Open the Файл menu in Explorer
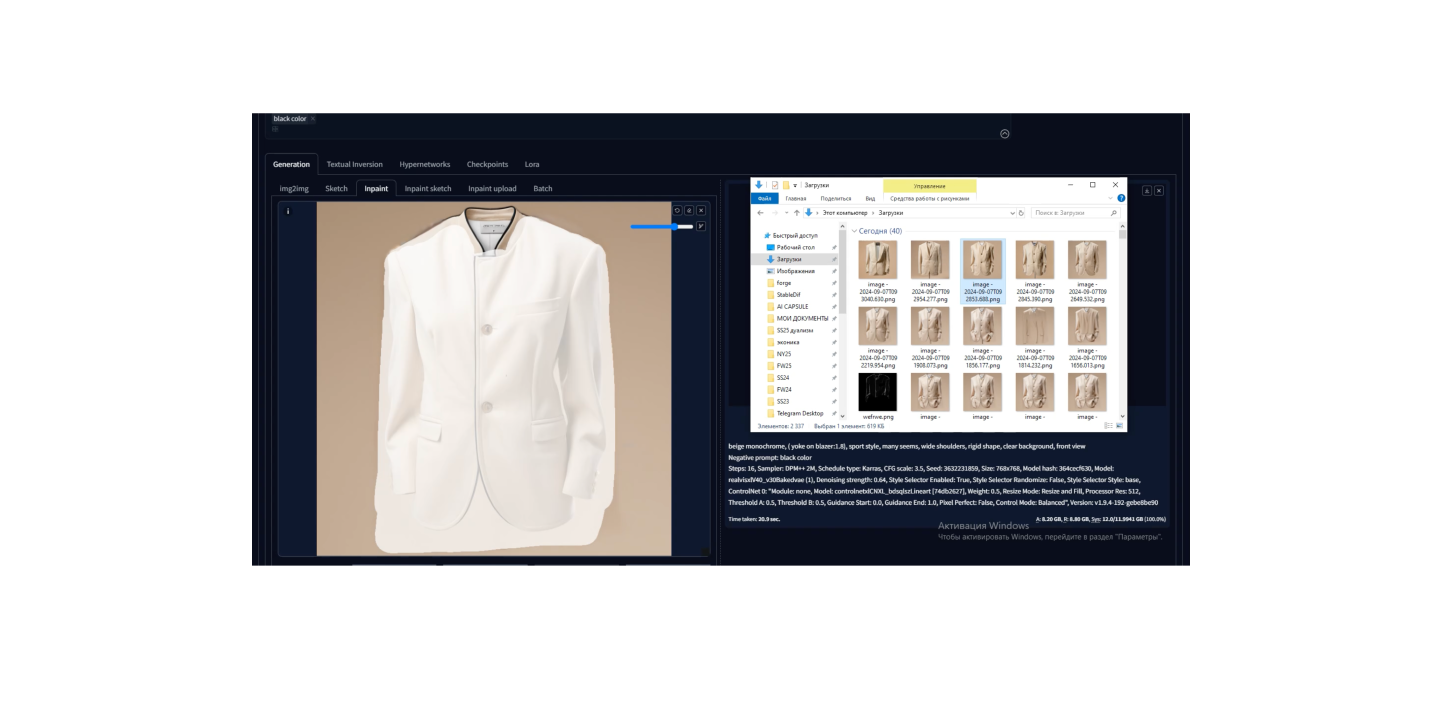Image resolution: width=1440 pixels, height=720 pixels. click(x=764, y=198)
